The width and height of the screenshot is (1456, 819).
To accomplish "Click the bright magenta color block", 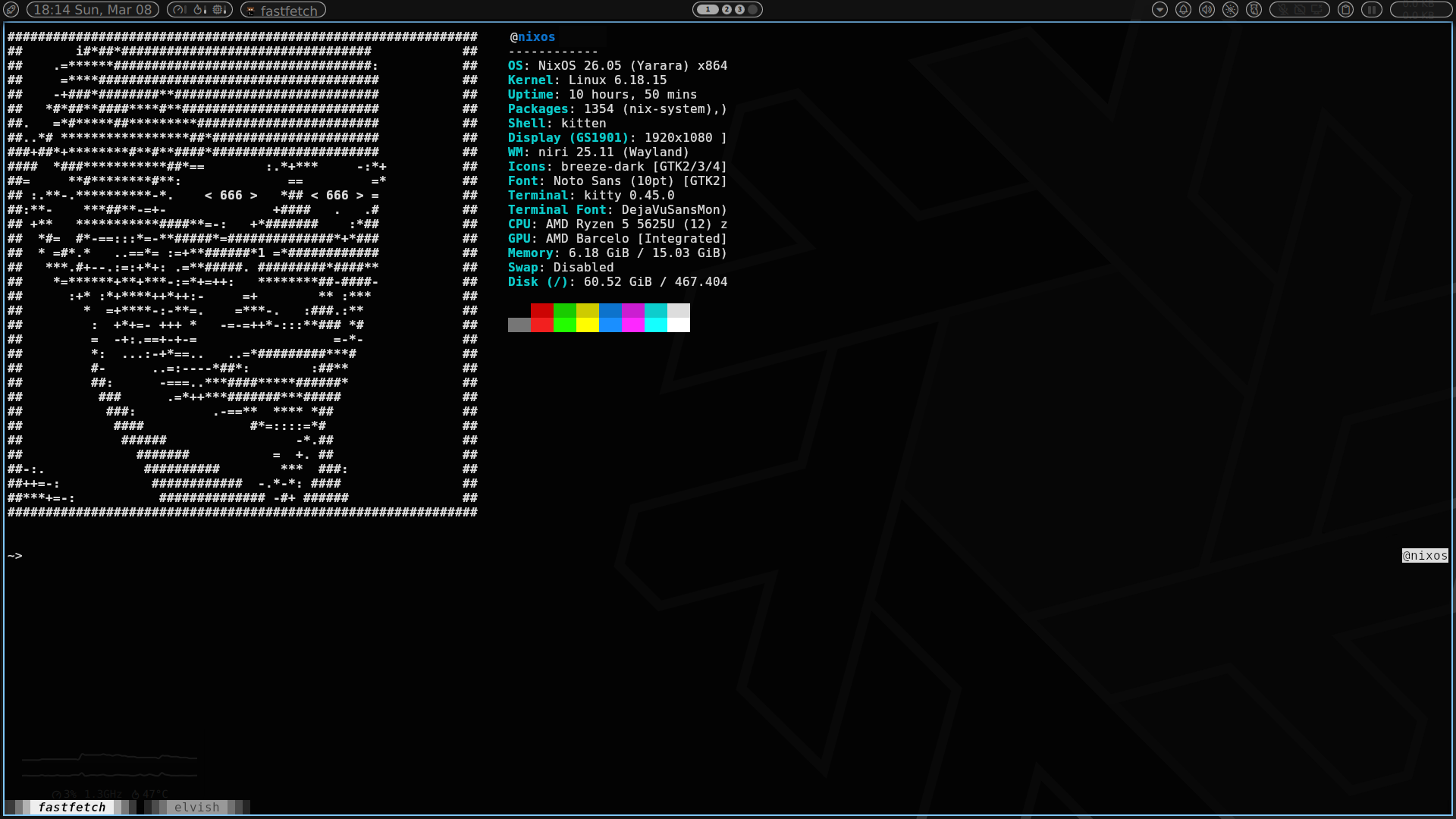I will point(632,325).
